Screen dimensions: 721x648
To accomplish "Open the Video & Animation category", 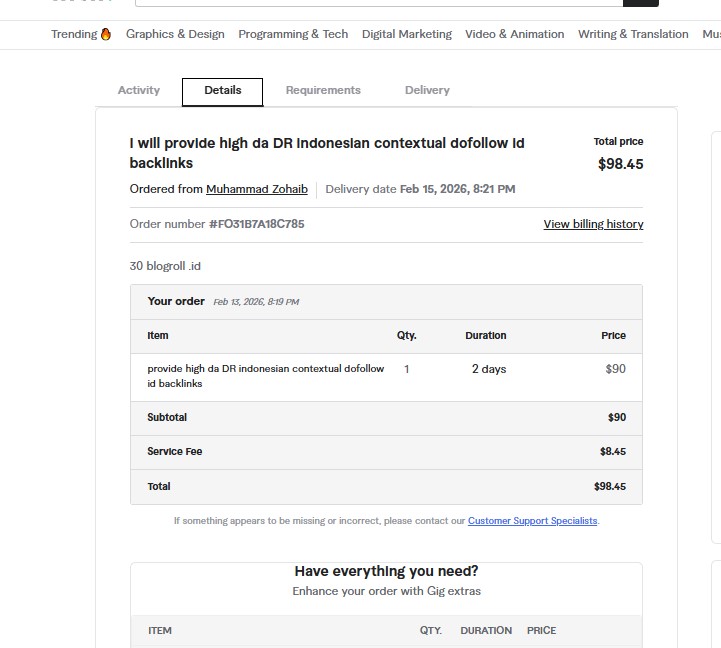I will point(514,34).
